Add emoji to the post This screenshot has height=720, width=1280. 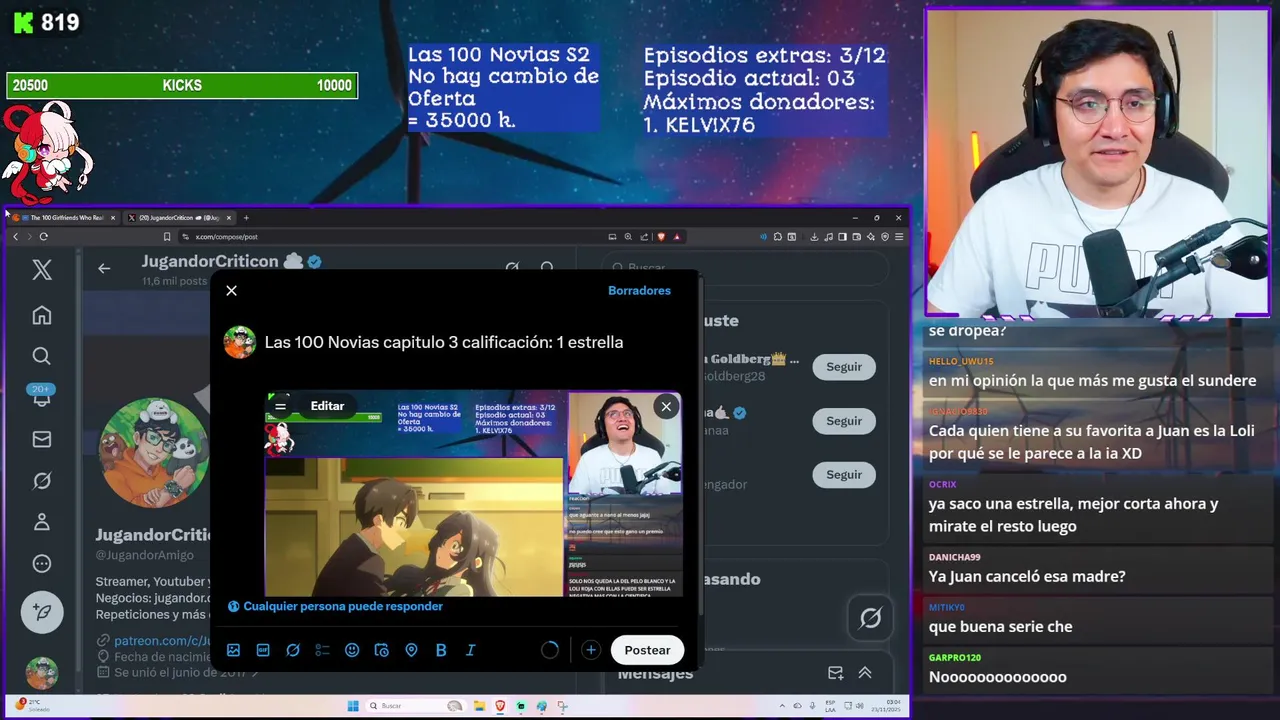tap(352, 650)
